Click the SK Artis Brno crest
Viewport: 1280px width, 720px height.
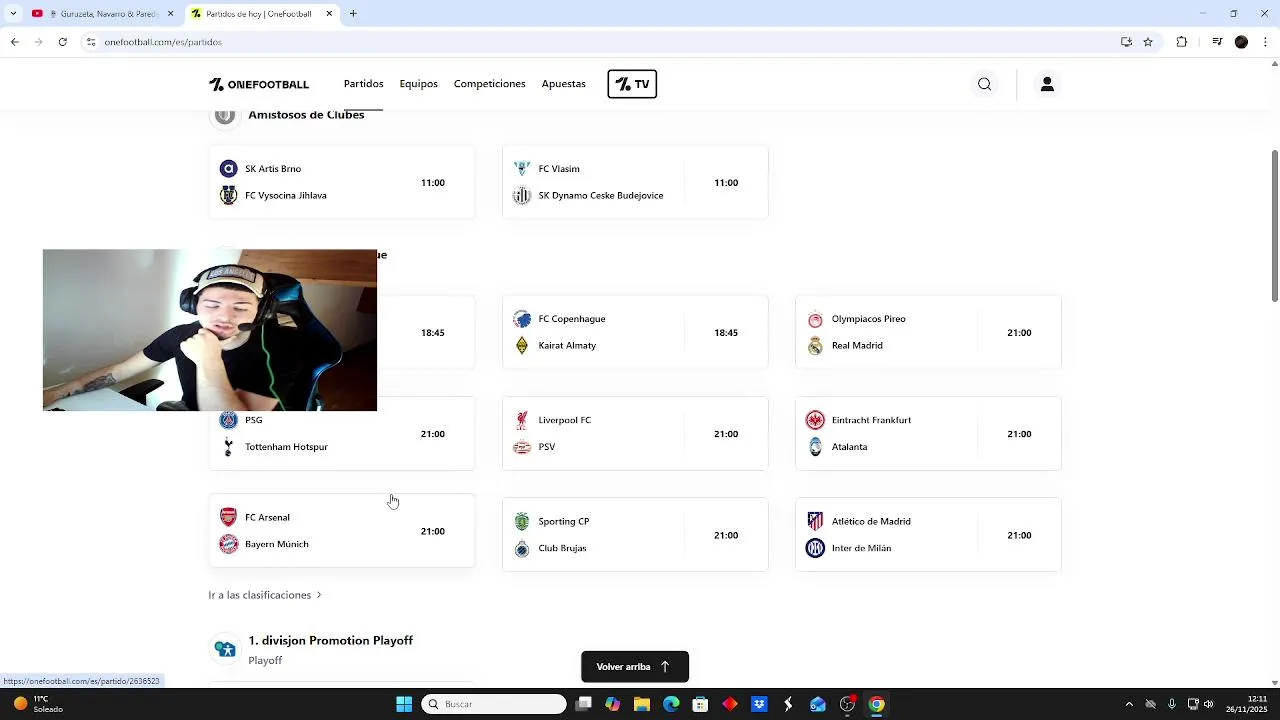pyautogui.click(x=228, y=169)
